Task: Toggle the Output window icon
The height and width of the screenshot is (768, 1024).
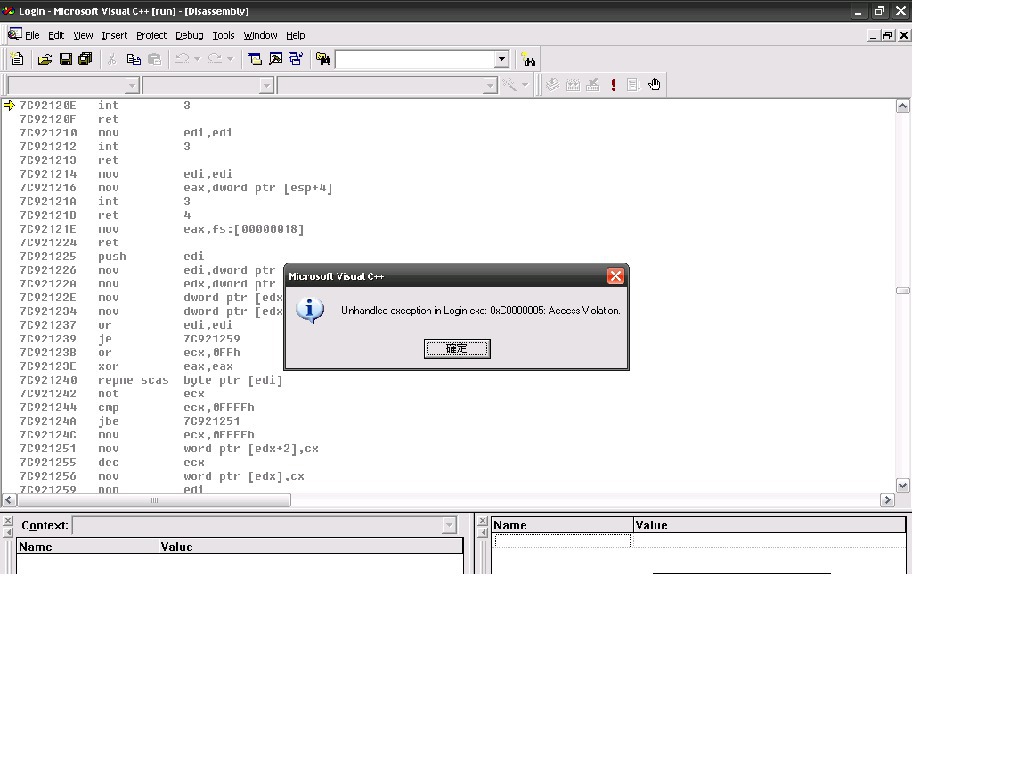Action: tap(276, 59)
